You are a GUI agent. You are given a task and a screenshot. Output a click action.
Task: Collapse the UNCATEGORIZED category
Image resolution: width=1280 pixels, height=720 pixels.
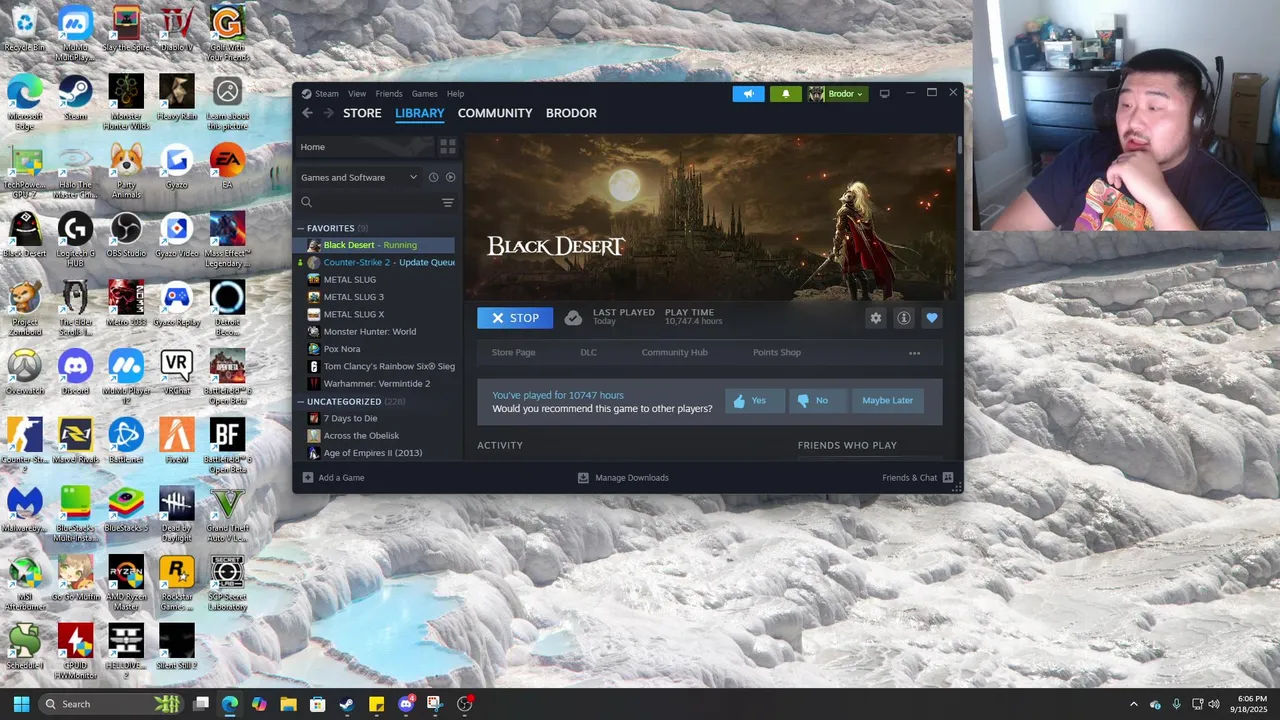tap(300, 401)
